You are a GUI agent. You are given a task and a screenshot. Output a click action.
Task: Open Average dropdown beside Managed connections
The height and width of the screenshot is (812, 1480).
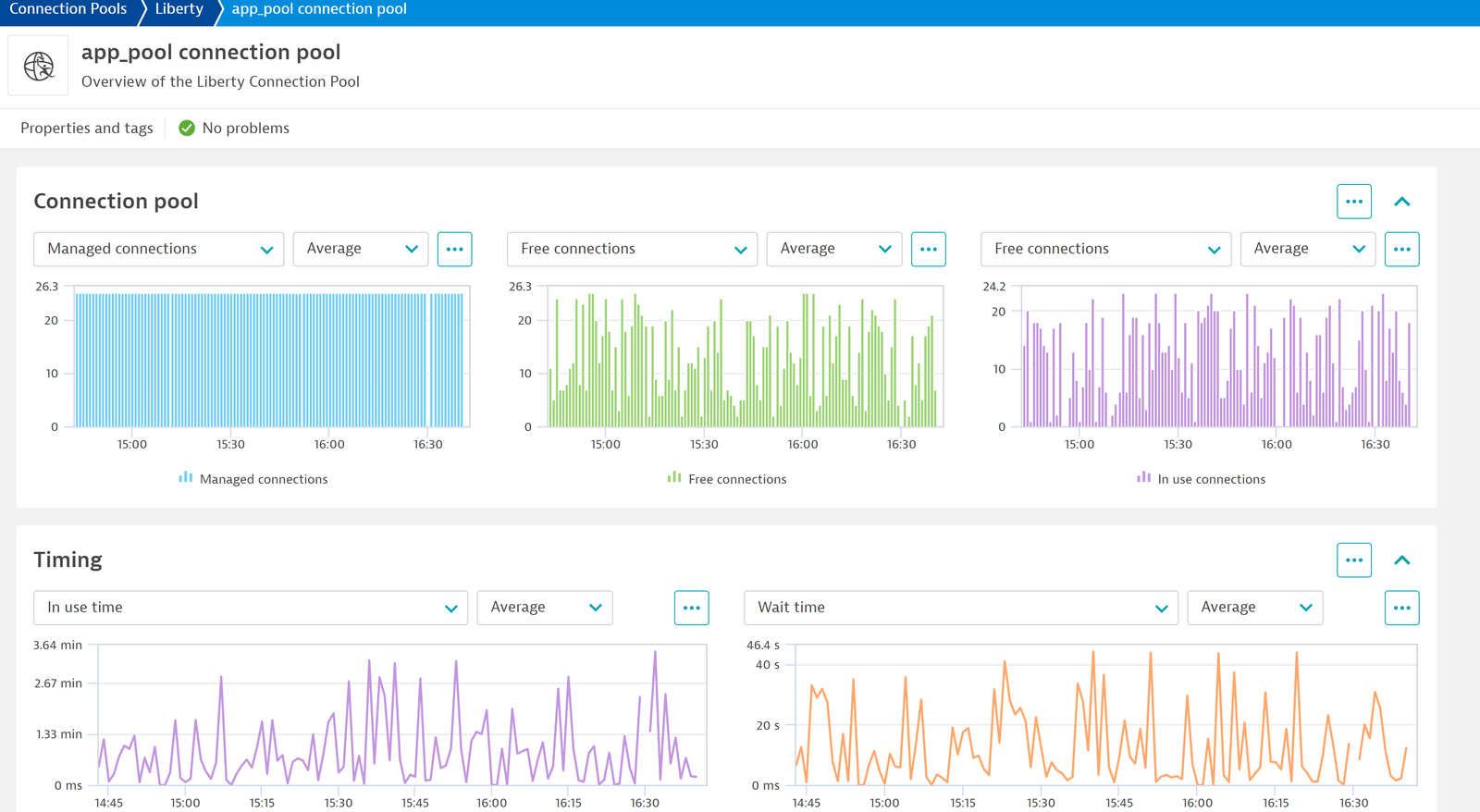pos(361,249)
